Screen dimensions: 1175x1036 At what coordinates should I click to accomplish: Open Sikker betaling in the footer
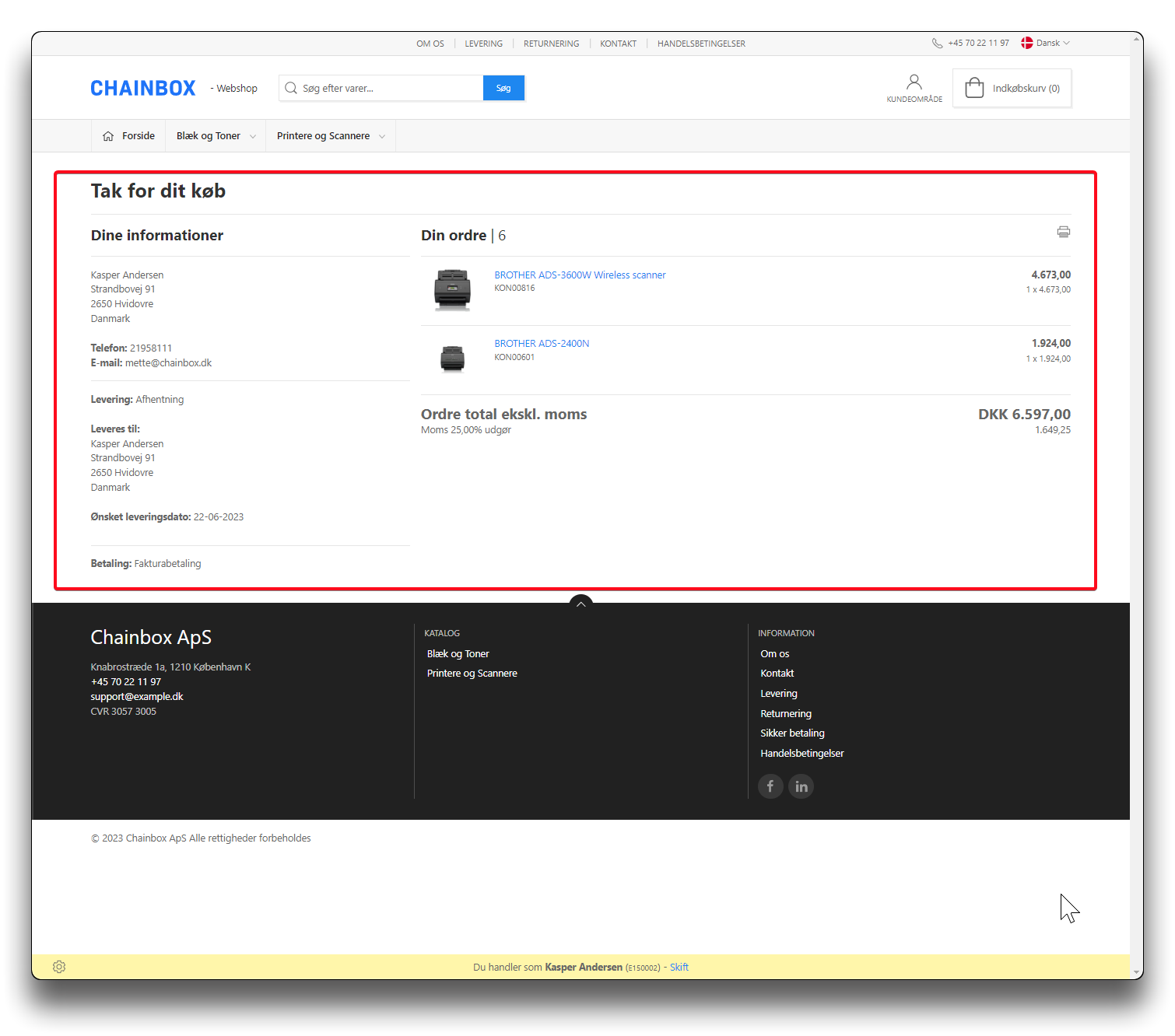click(x=792, y=733)
